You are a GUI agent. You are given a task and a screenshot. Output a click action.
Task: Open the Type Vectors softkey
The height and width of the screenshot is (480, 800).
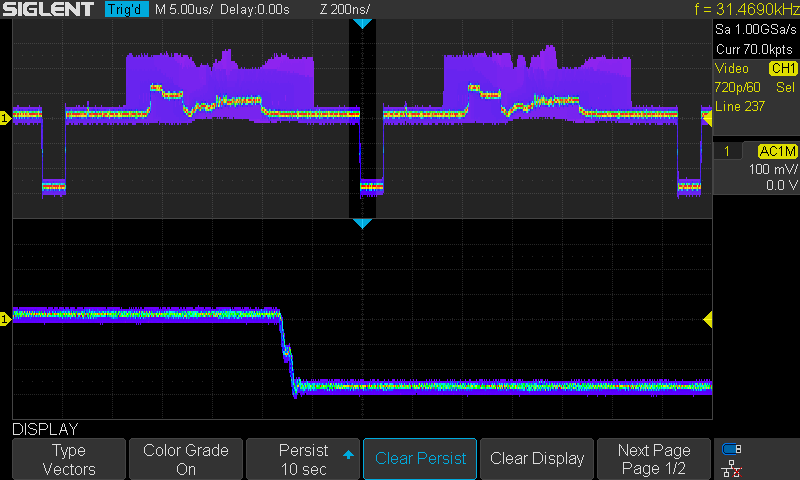(x=69, y=459)
